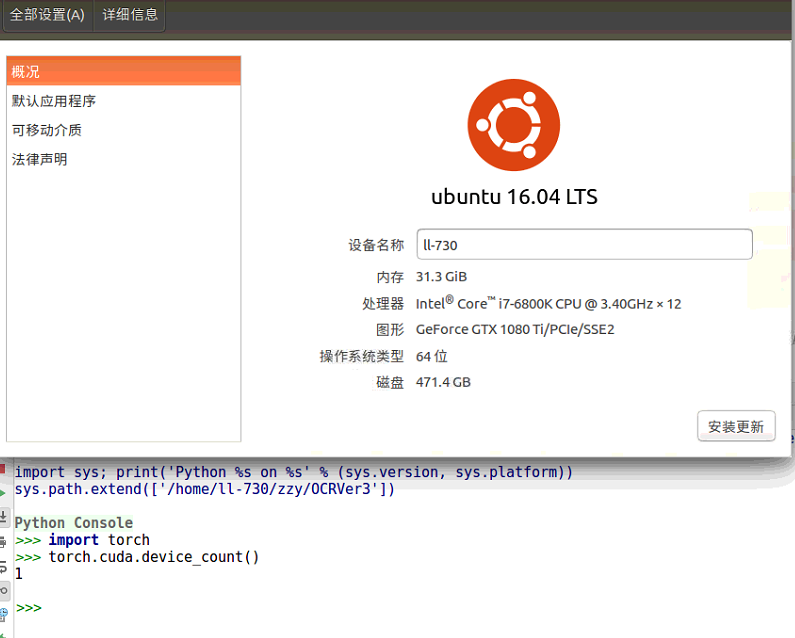
Task: Click torch.cuda.device_count() line
Action: (137, 557)
